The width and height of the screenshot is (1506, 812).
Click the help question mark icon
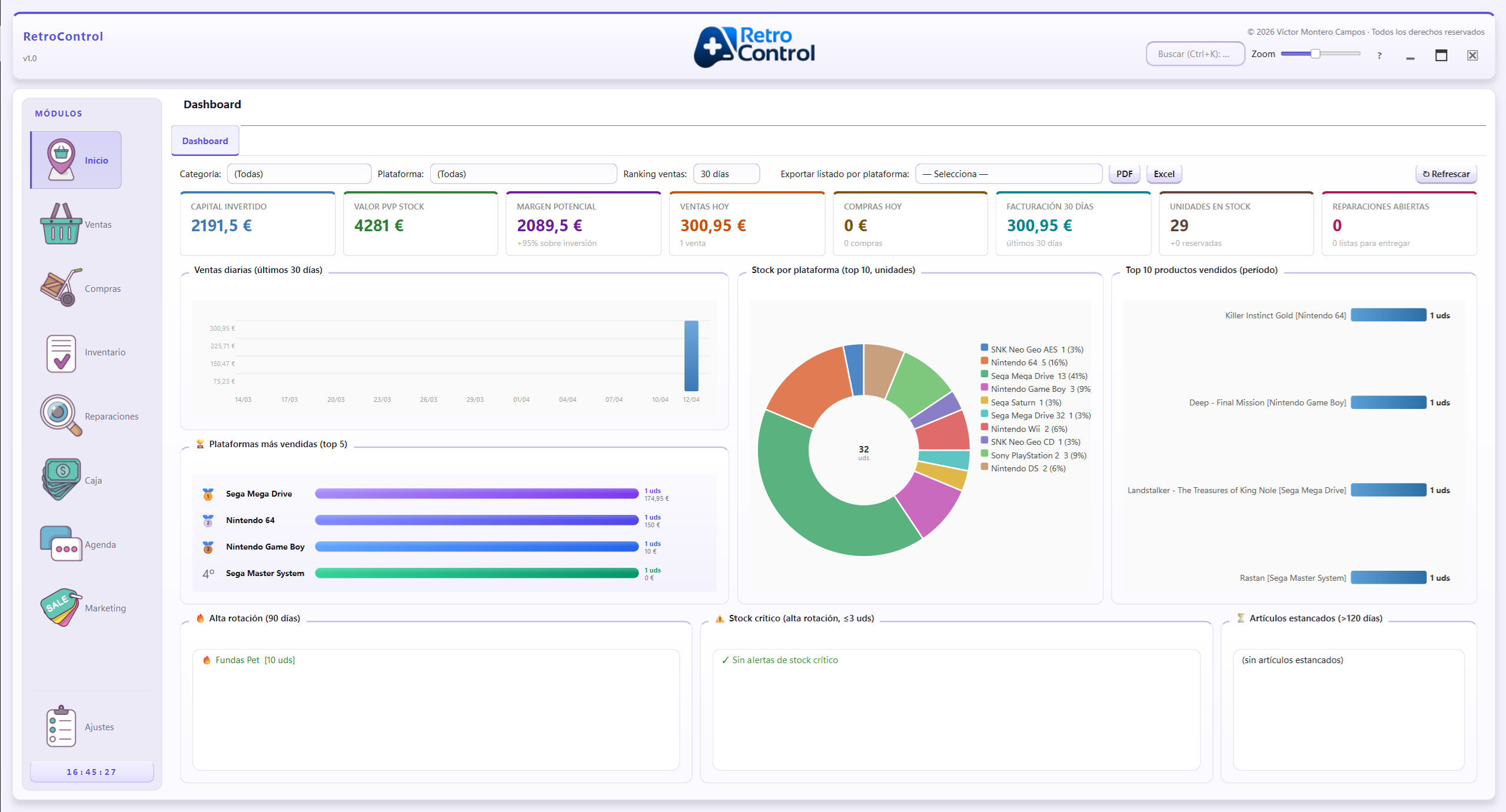pos(1379,56)
